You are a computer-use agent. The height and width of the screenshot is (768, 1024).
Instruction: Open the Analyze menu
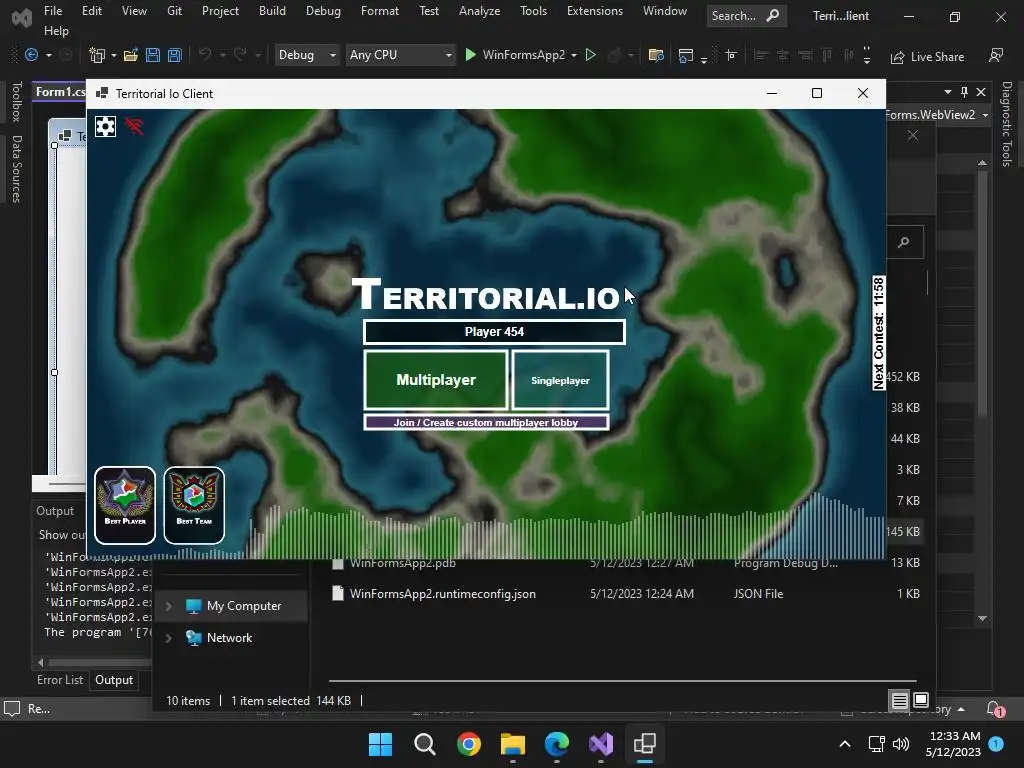tap(479, 11)
